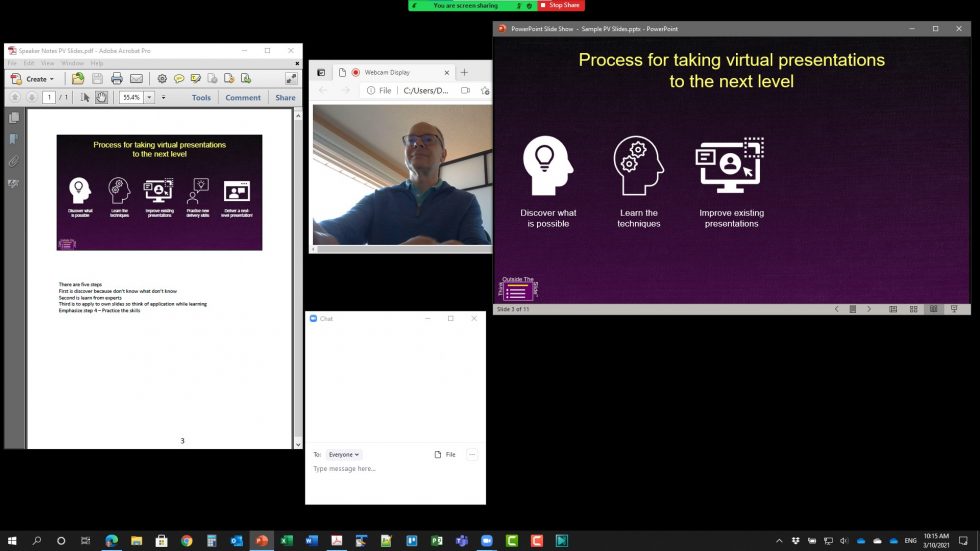Start PowerPoint Slide Show view button

point(954,309)
